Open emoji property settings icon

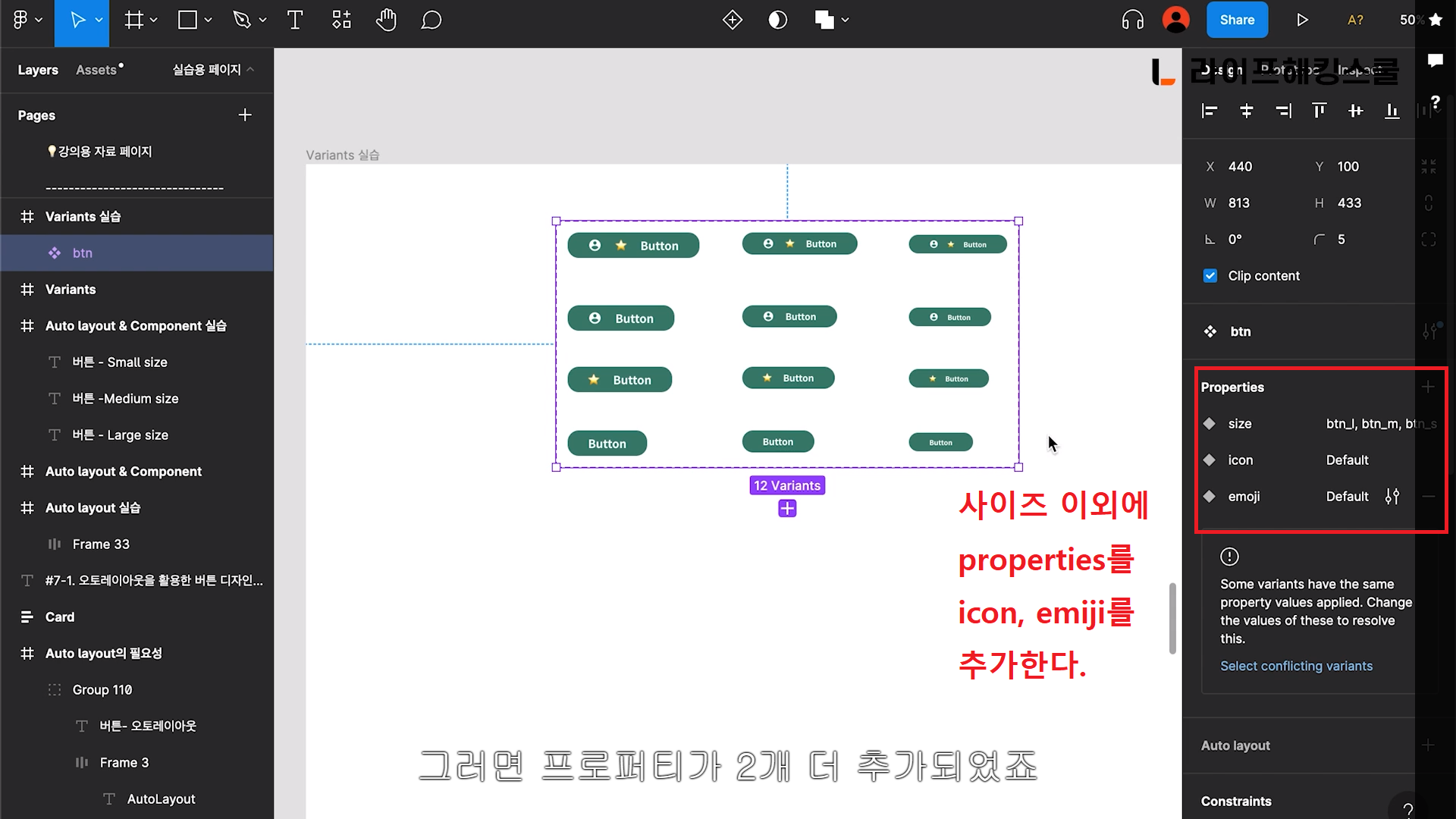point(1392,497)
